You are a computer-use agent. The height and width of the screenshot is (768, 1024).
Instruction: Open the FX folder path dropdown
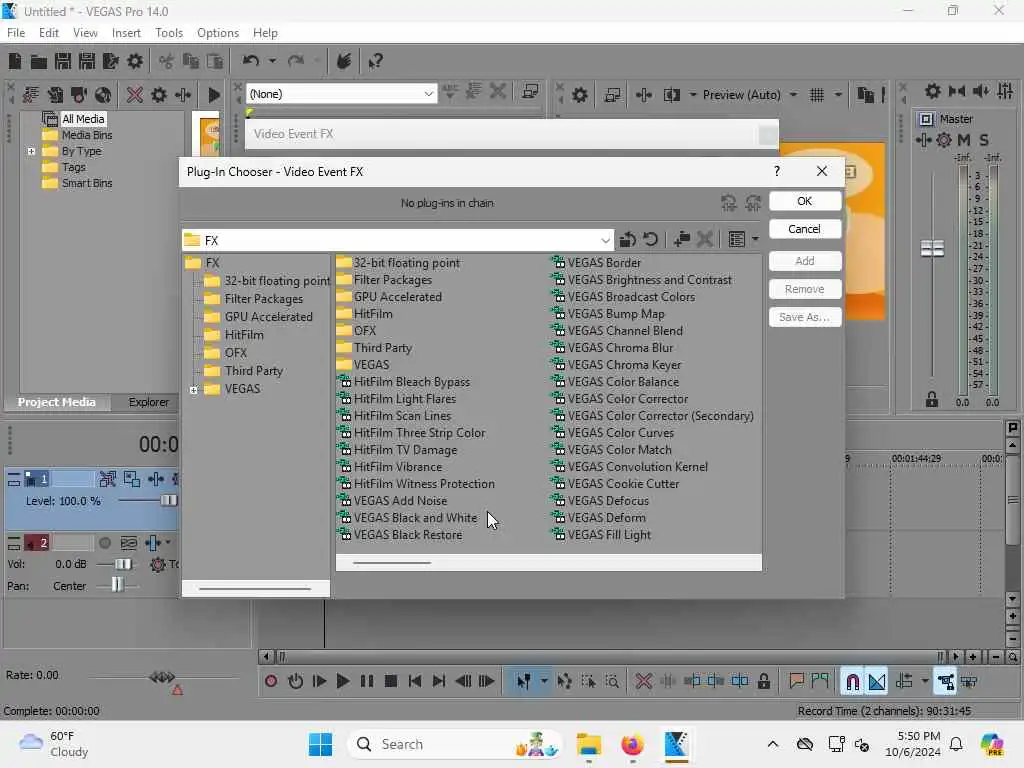tap(605, 240)
